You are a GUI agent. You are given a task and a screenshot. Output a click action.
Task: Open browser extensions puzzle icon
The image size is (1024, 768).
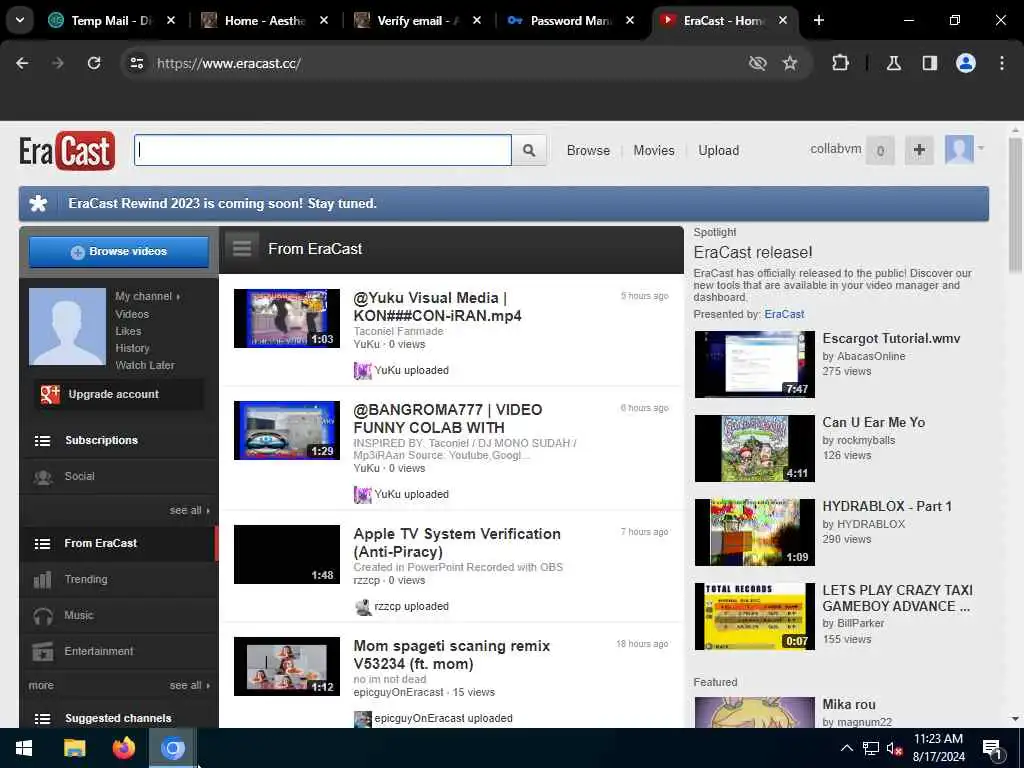(x=840, y=63)
